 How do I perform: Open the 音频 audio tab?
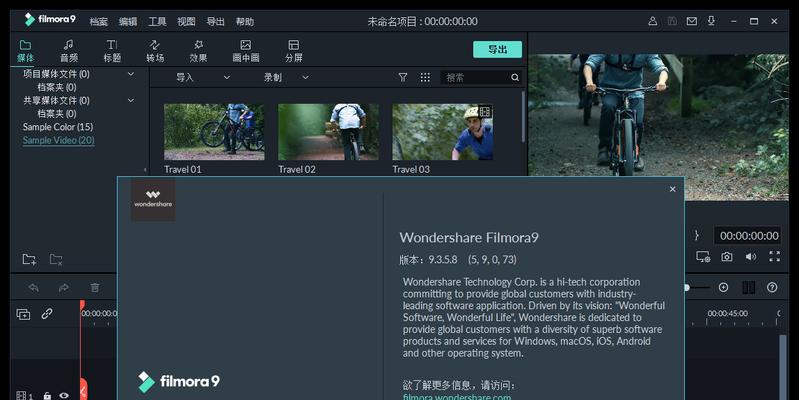tap(69, 51)
